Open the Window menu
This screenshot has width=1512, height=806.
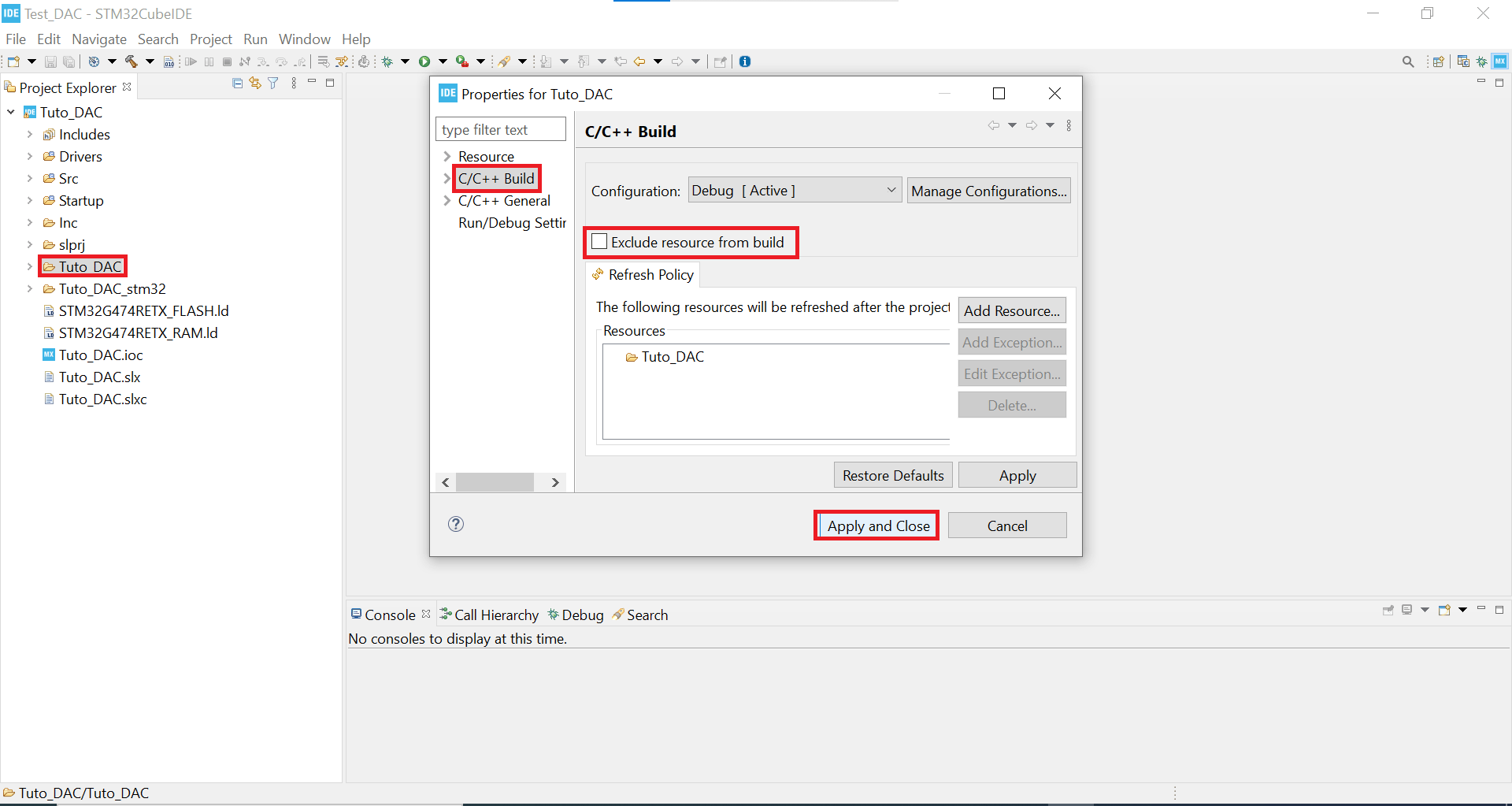coord(304,39)
